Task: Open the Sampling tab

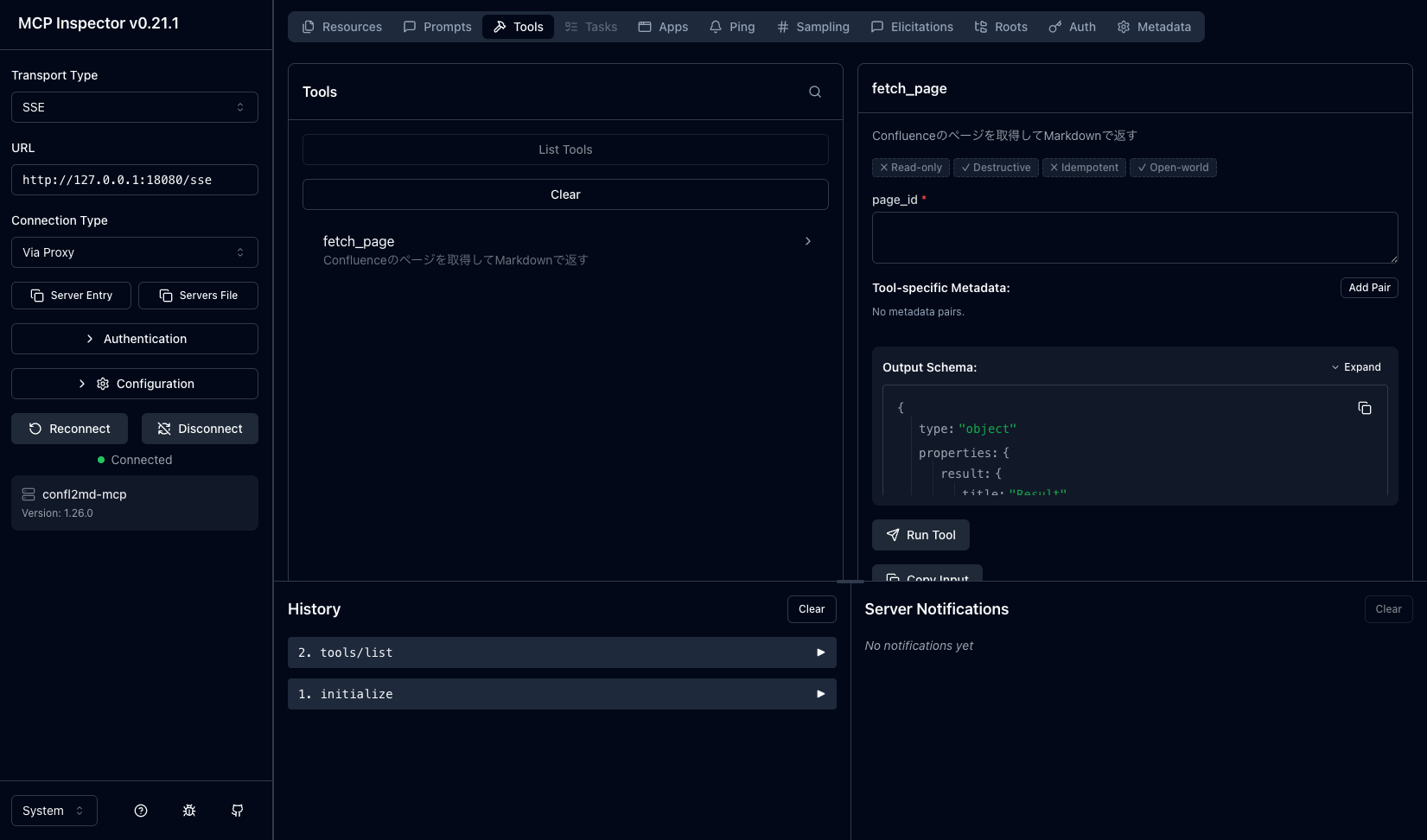Action: pyautogui.click(x=812, y=27)
